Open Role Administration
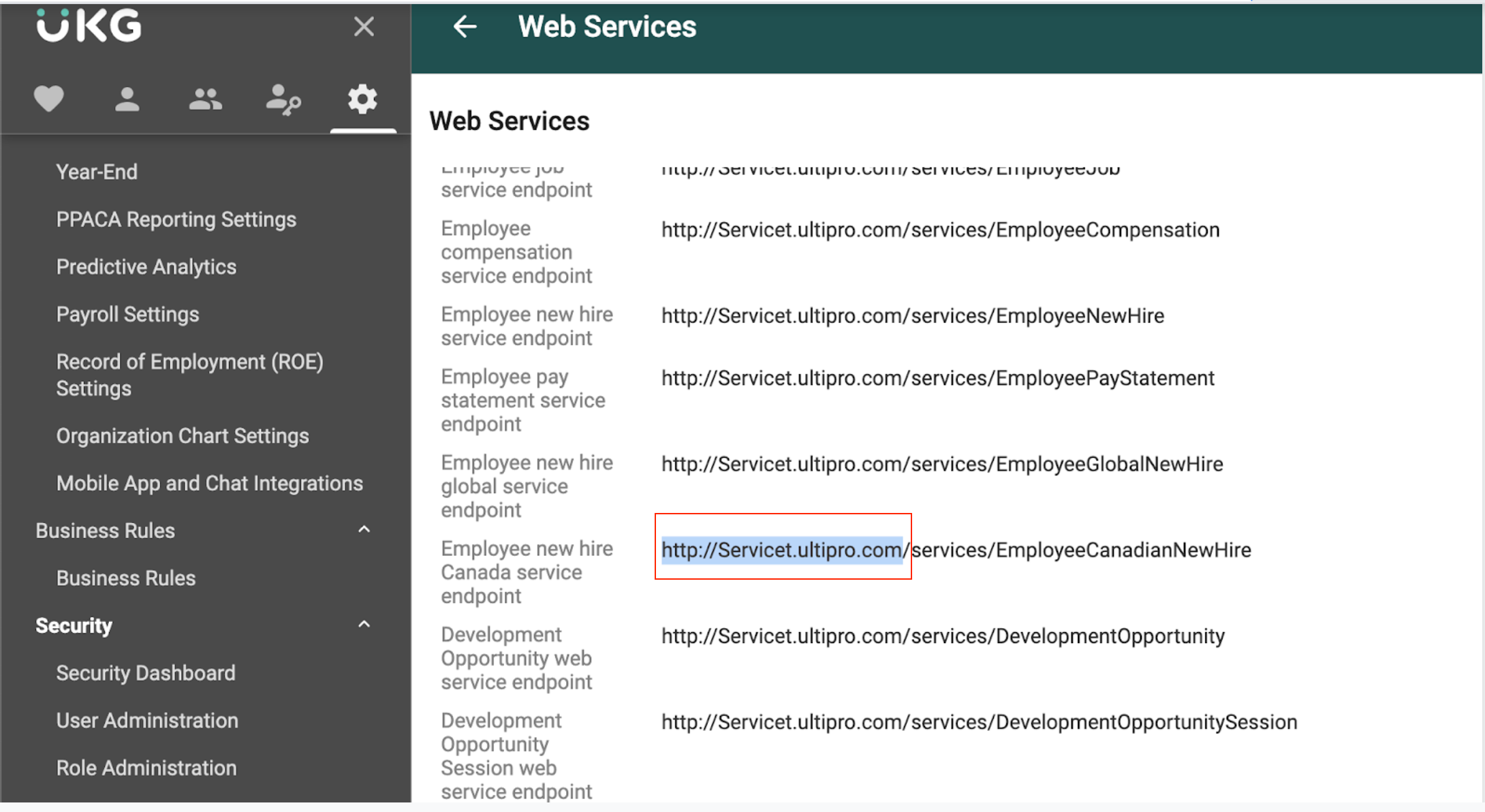 point(146,768)
